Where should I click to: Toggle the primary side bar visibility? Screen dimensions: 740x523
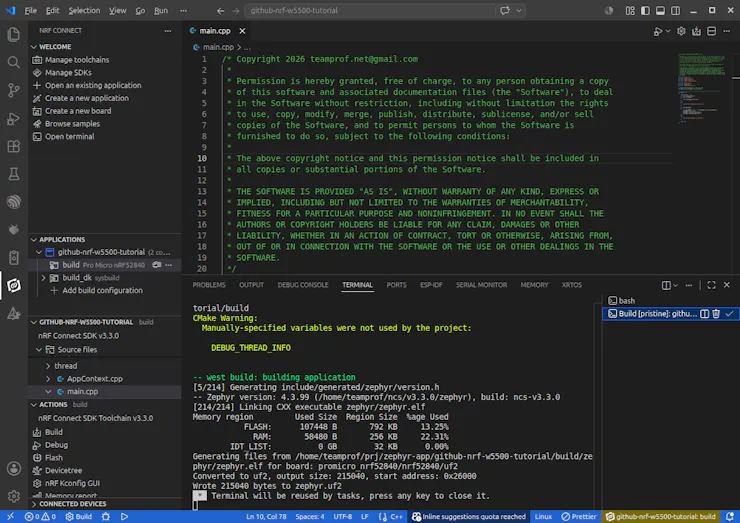(x=645, y=10)
